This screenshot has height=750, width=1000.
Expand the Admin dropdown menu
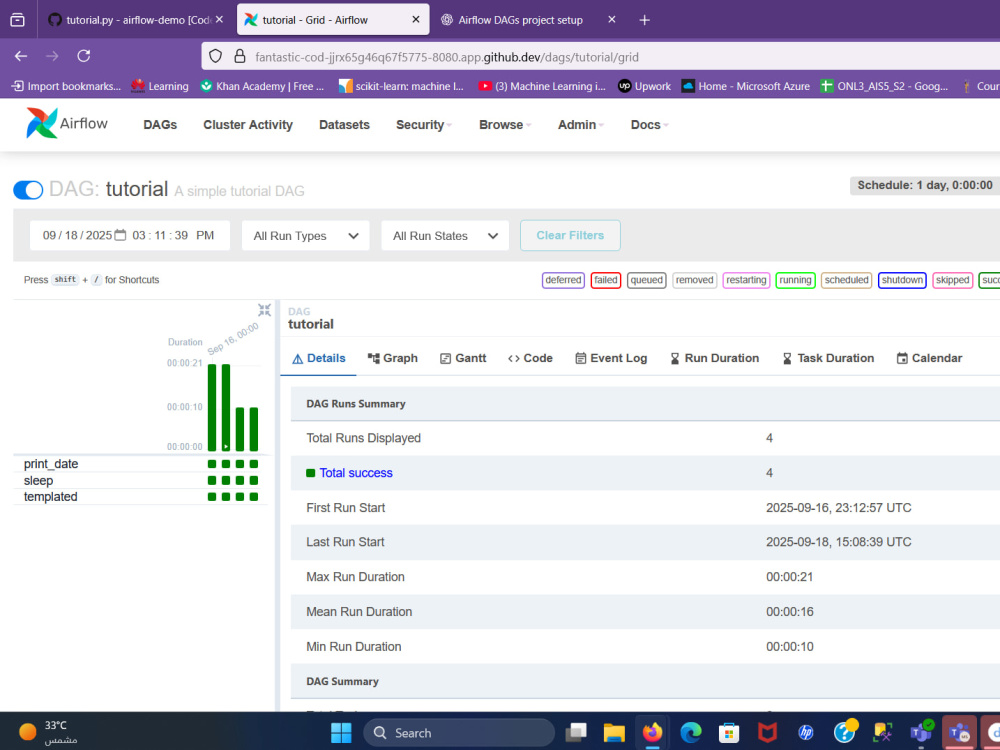coord(580,125)
